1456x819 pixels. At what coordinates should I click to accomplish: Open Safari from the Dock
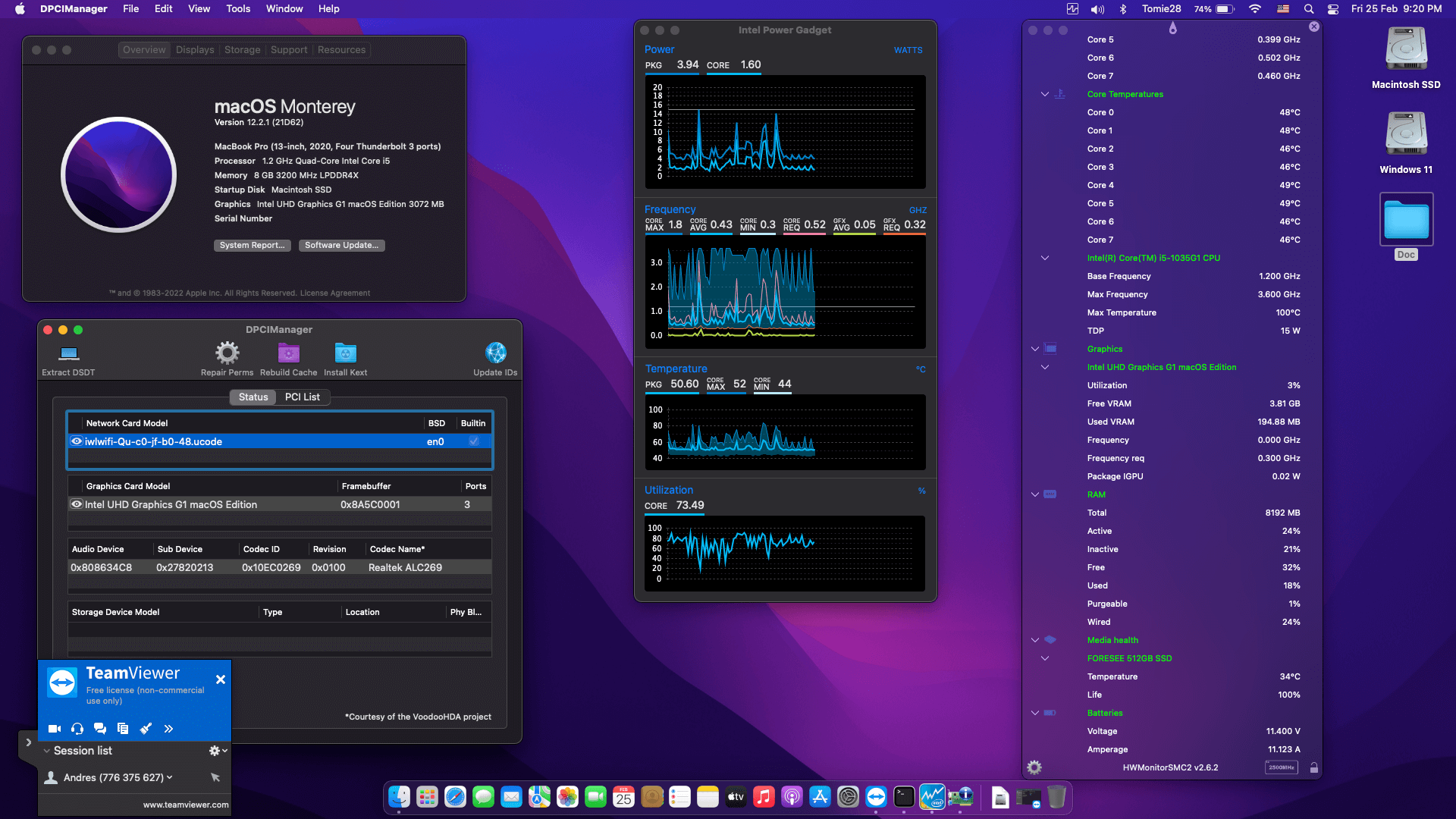tap(455, 797)
